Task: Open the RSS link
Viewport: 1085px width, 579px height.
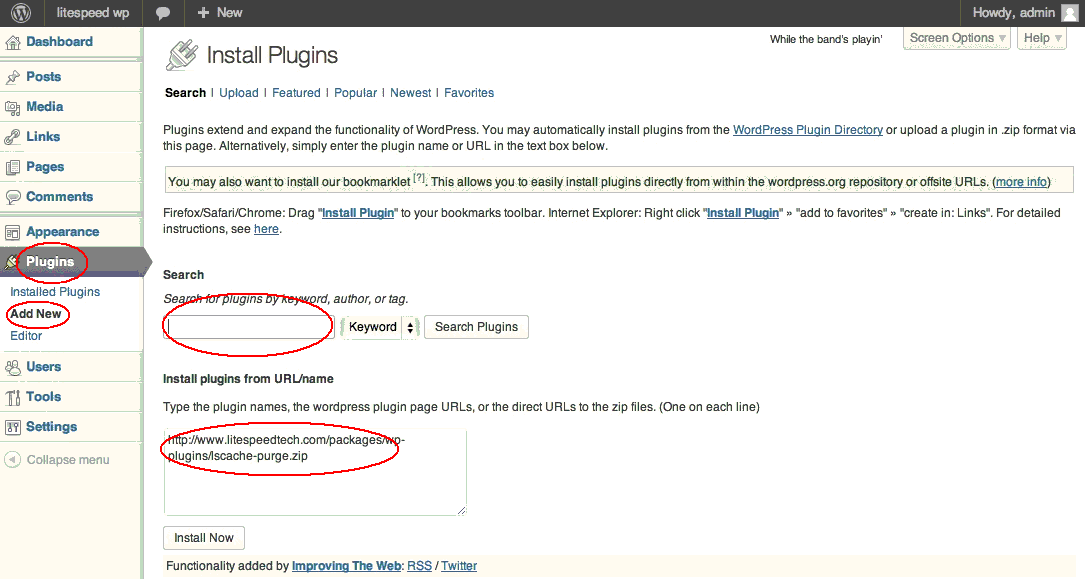Action: [x=419, y=566]
